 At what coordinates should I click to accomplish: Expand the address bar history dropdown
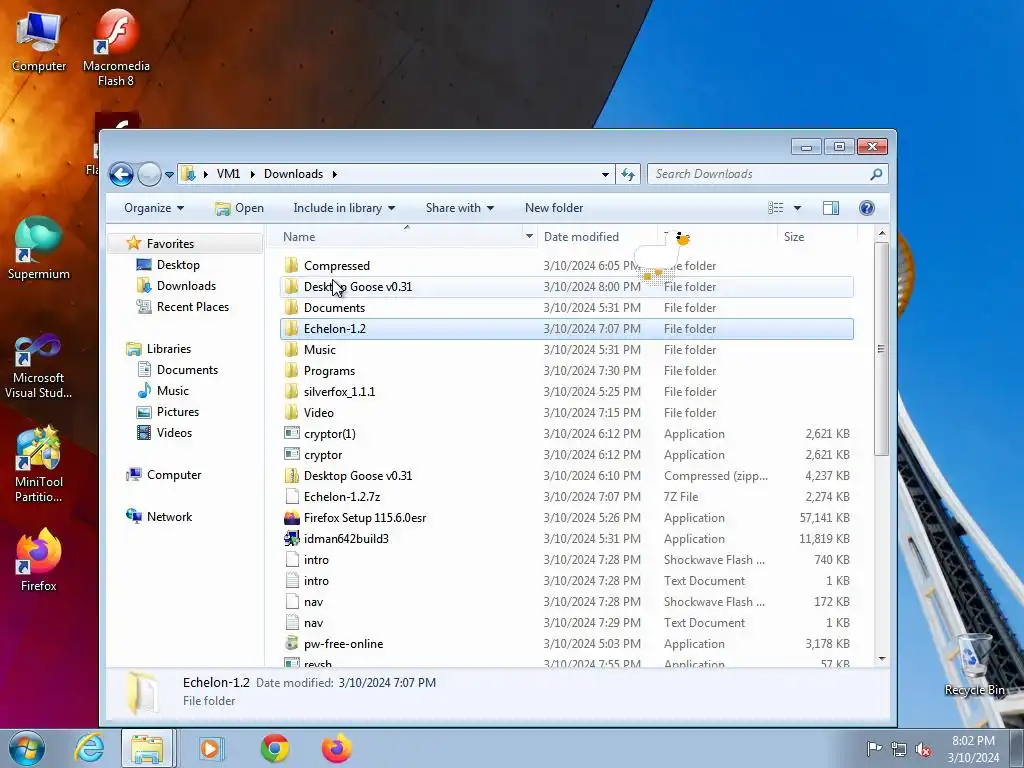[x=605, y=174]
